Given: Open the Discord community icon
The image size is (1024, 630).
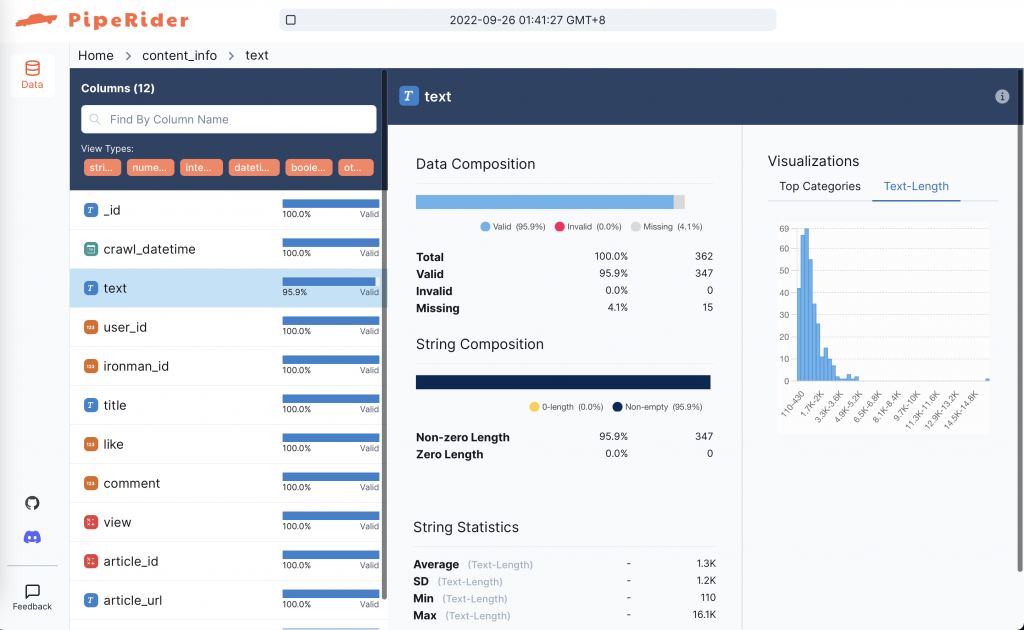Looking at the screenshot, I should (x=32, y=537).
